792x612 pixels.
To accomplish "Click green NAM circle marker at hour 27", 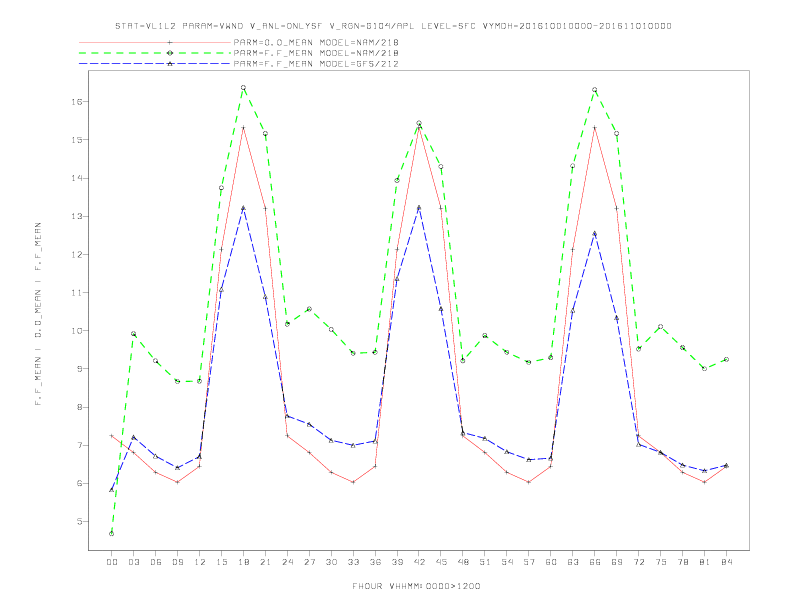I will [309, 309].
